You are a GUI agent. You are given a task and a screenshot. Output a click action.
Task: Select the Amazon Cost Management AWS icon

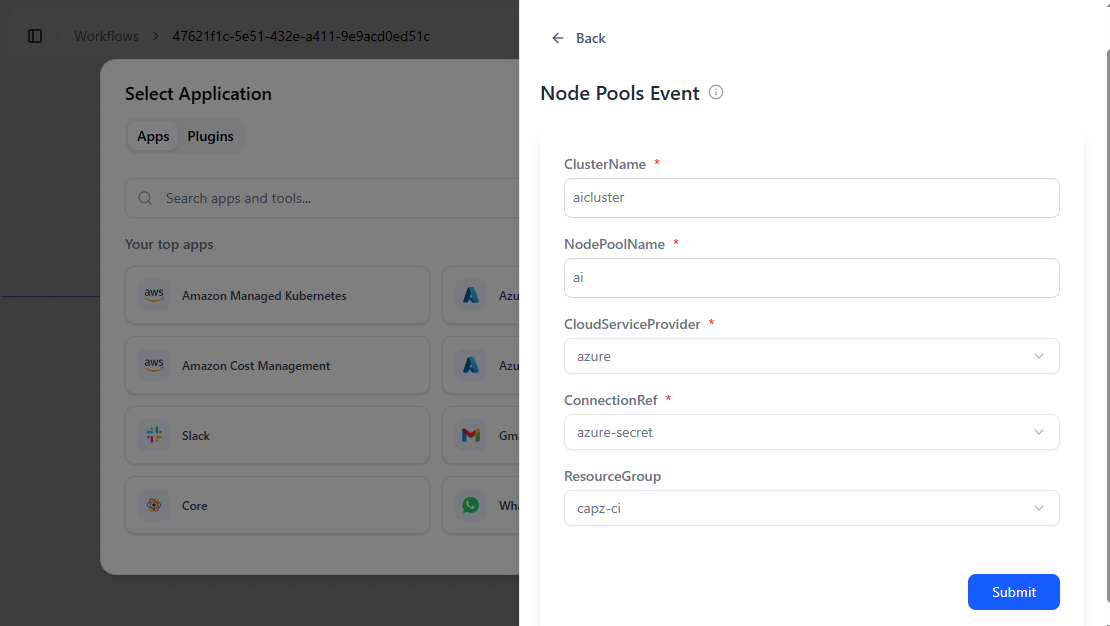(154, 365)
